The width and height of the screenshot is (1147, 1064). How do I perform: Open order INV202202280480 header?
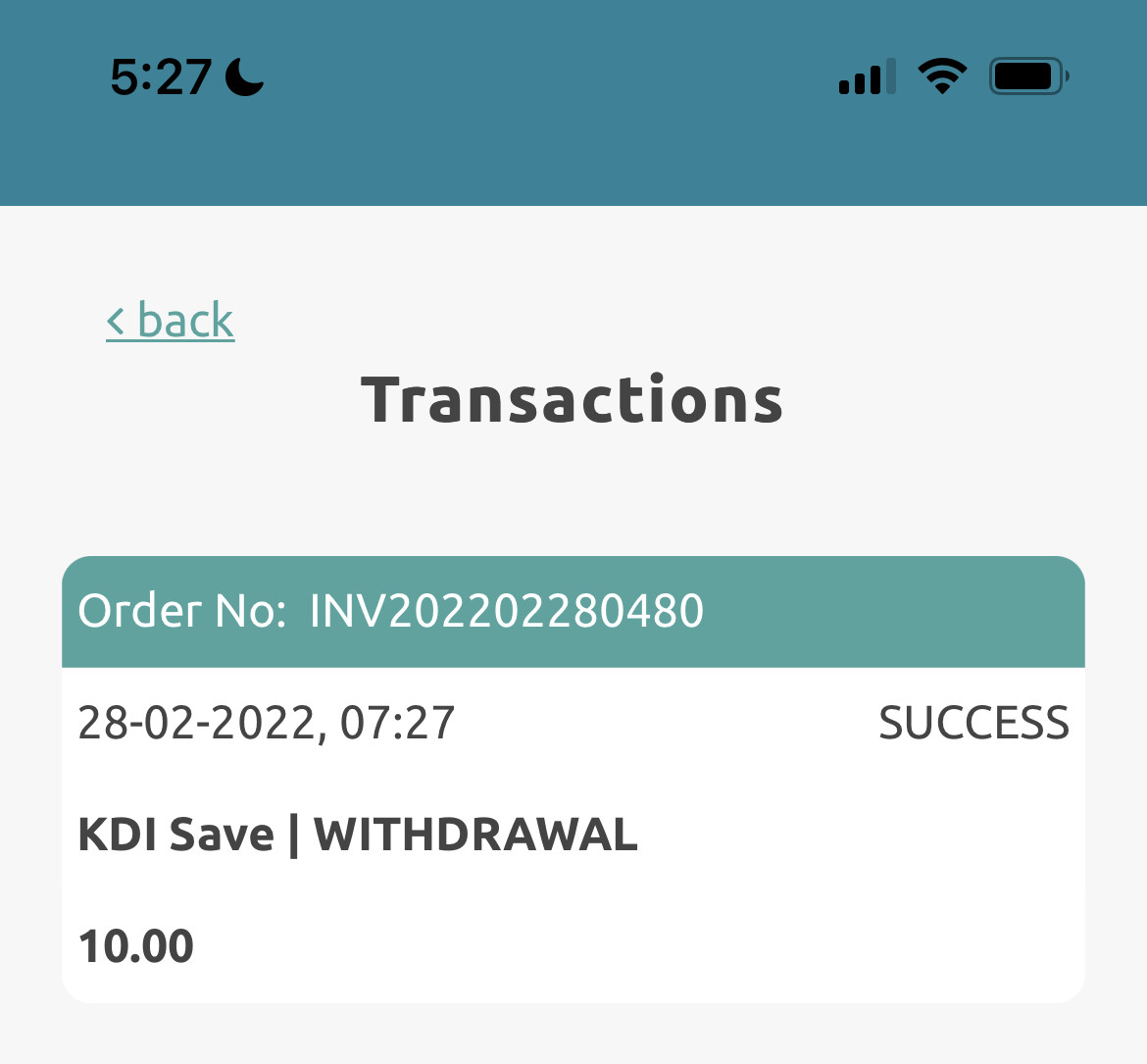pyautogui.click(x=573, y=612)
